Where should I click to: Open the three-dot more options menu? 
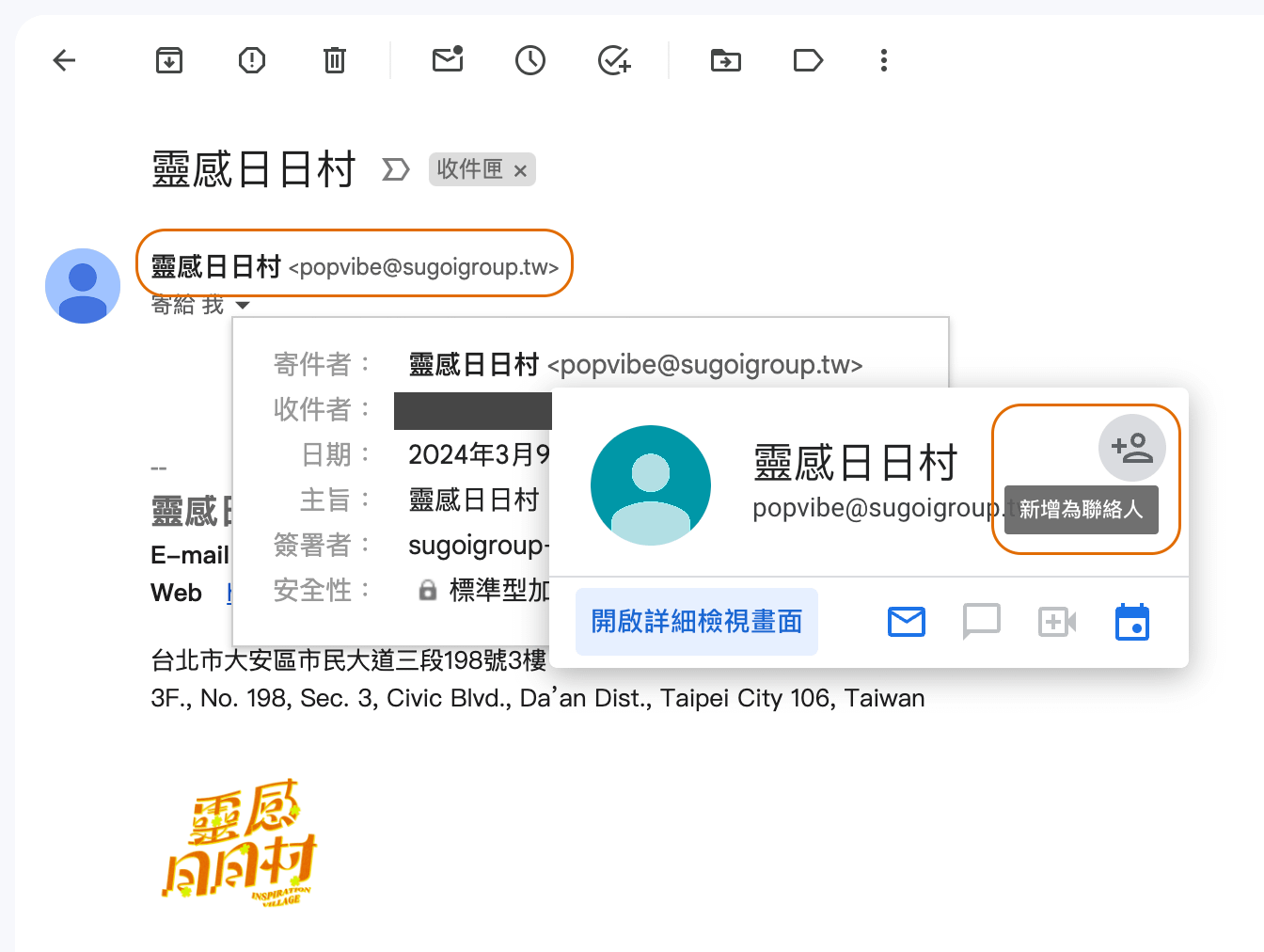(883, 61)
